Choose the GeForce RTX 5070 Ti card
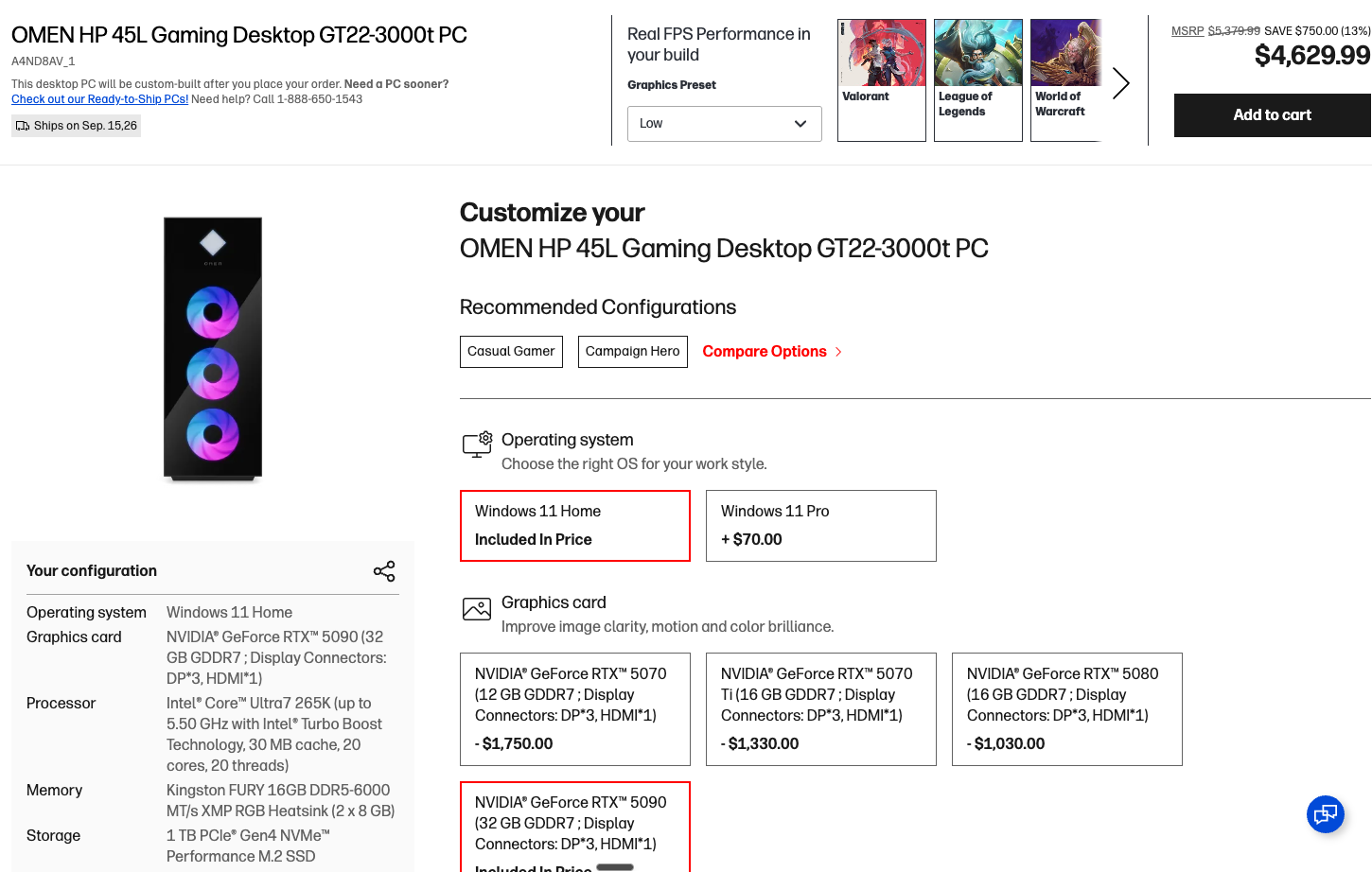Image resolution: width=1372 pixels, height=872 pixels. tap(821, 709)
